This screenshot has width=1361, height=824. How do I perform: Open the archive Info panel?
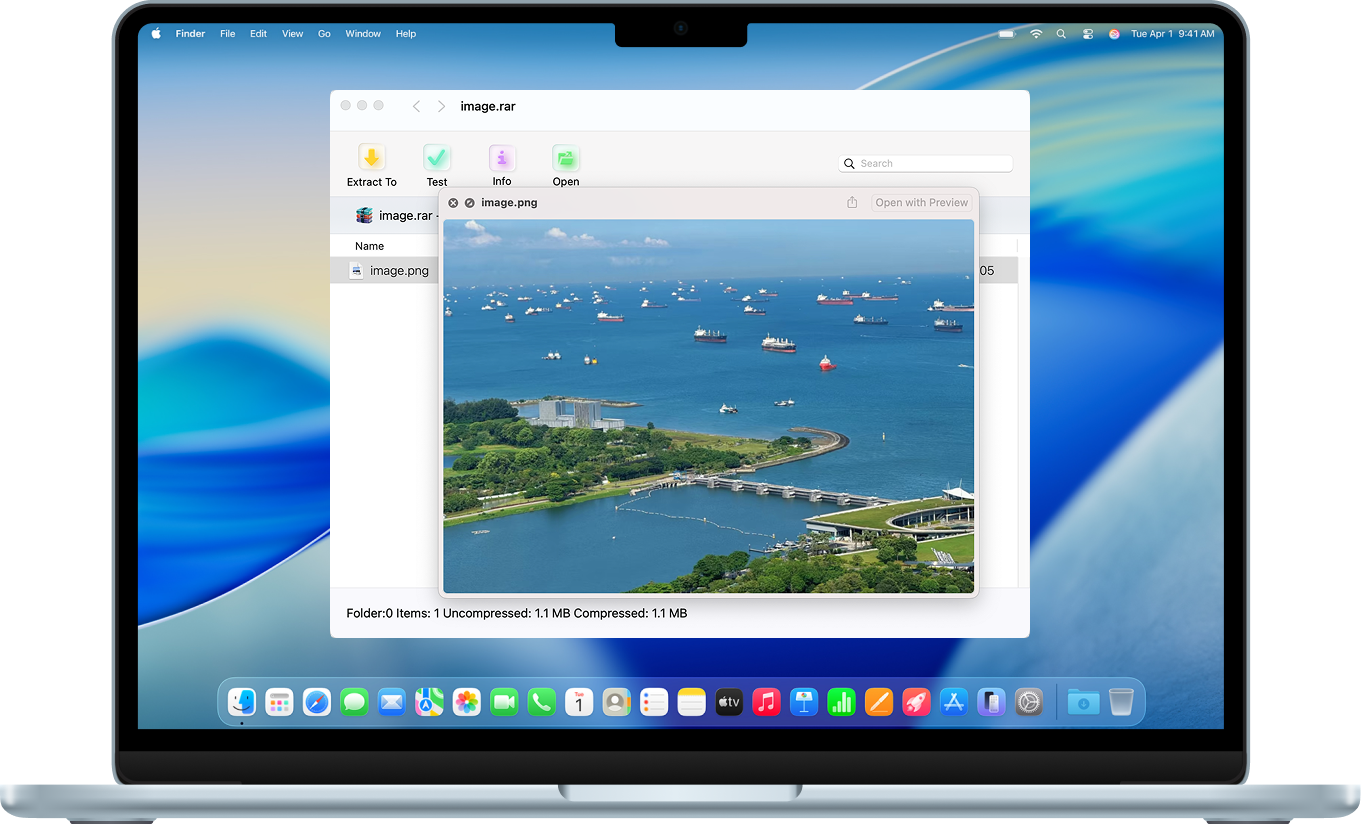click(x=502, y=159)
